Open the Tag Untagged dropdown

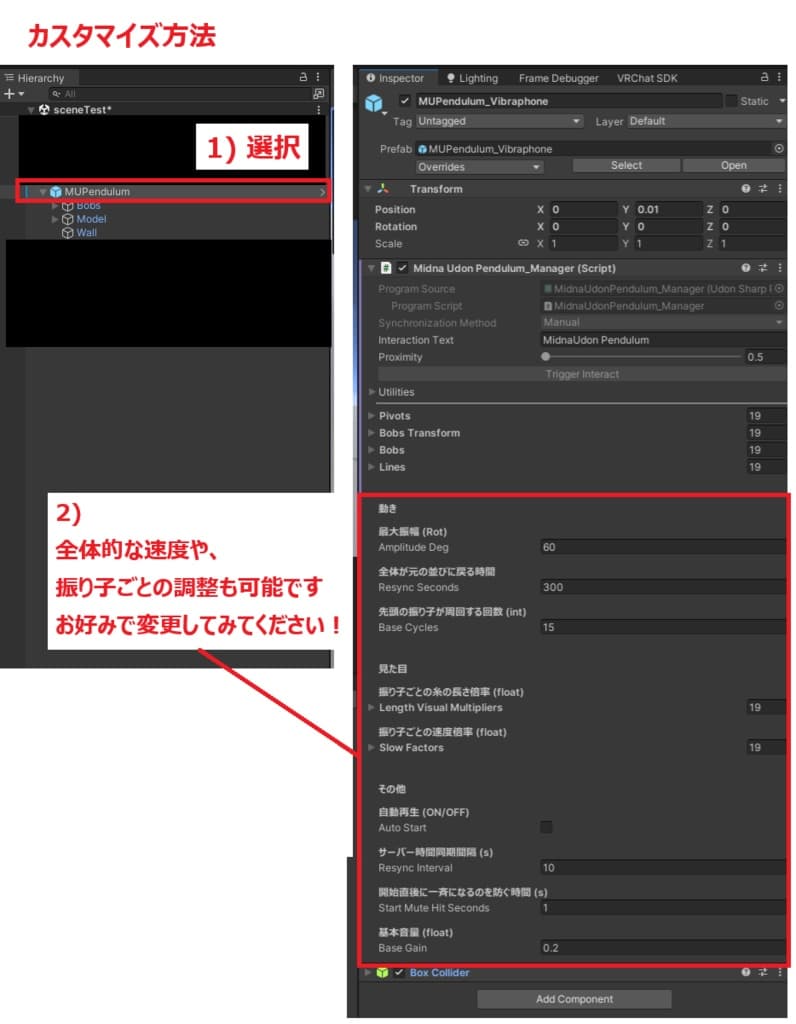[500, 121]
